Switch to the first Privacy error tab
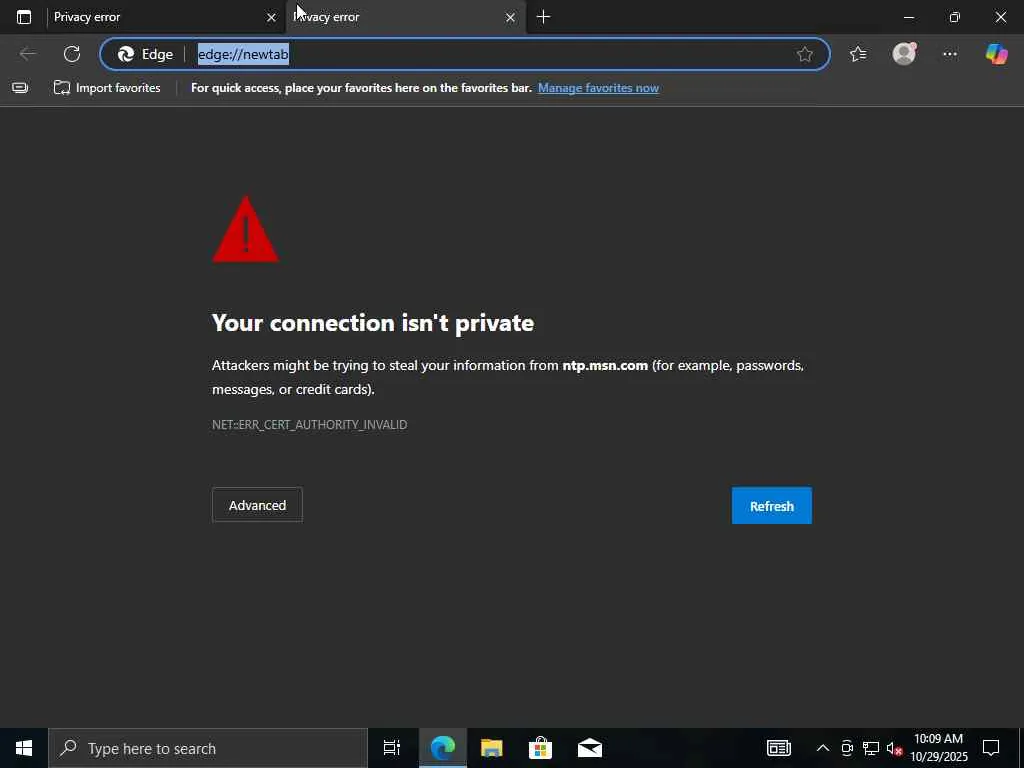The height and width of the screenshot is (768, 1024). 153,17
